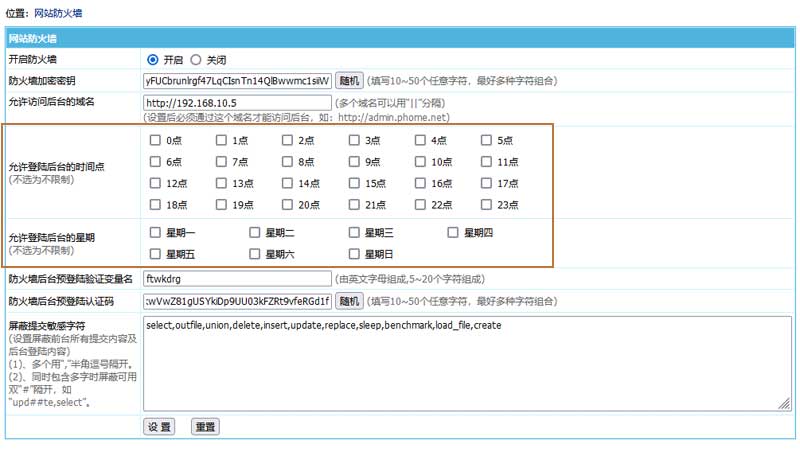Select the 开启 firewall radio button
This screenshot has width=800, height=452.
point(153,59)
